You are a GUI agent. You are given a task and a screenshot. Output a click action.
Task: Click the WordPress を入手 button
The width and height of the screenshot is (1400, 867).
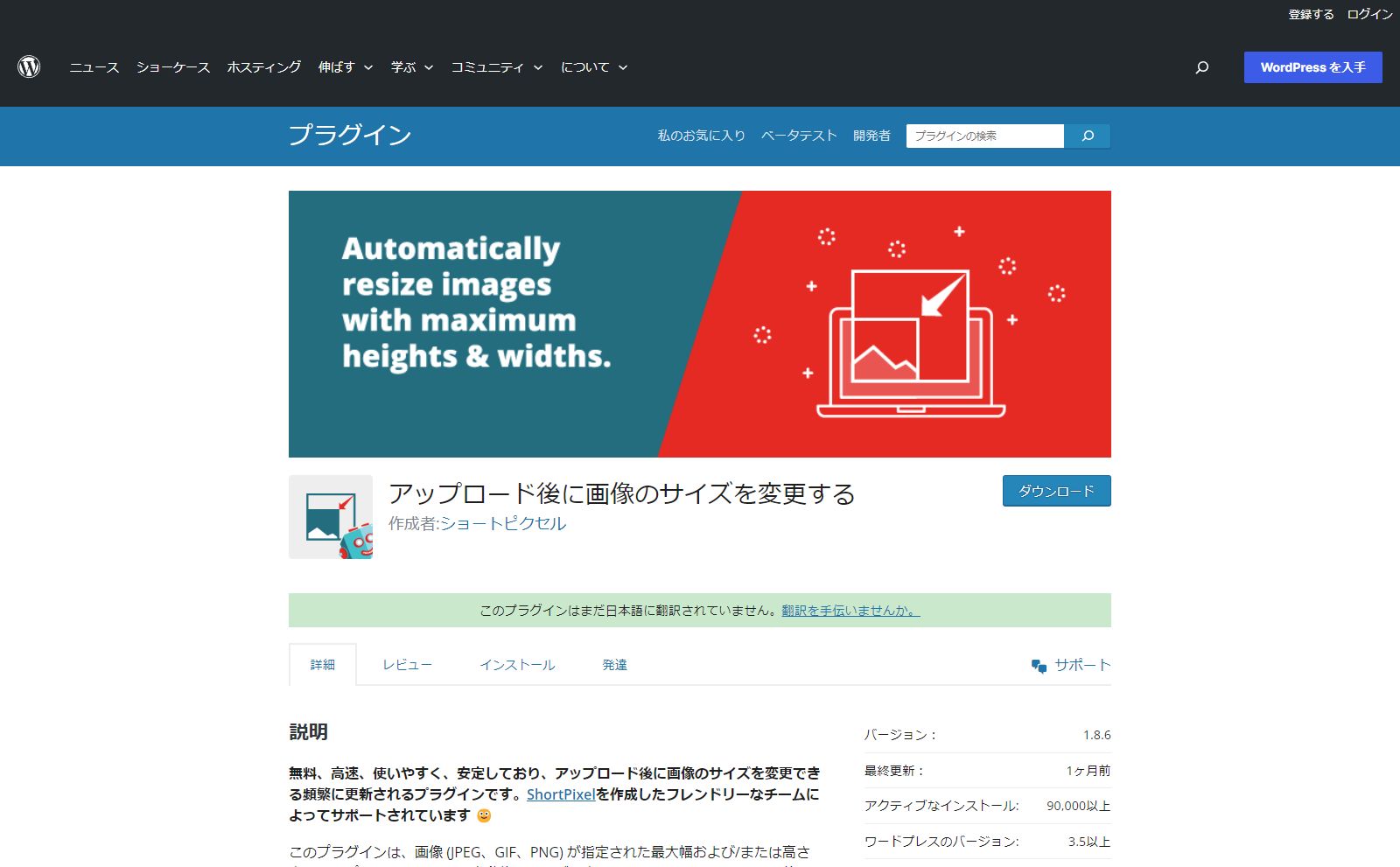(1313, 67)
